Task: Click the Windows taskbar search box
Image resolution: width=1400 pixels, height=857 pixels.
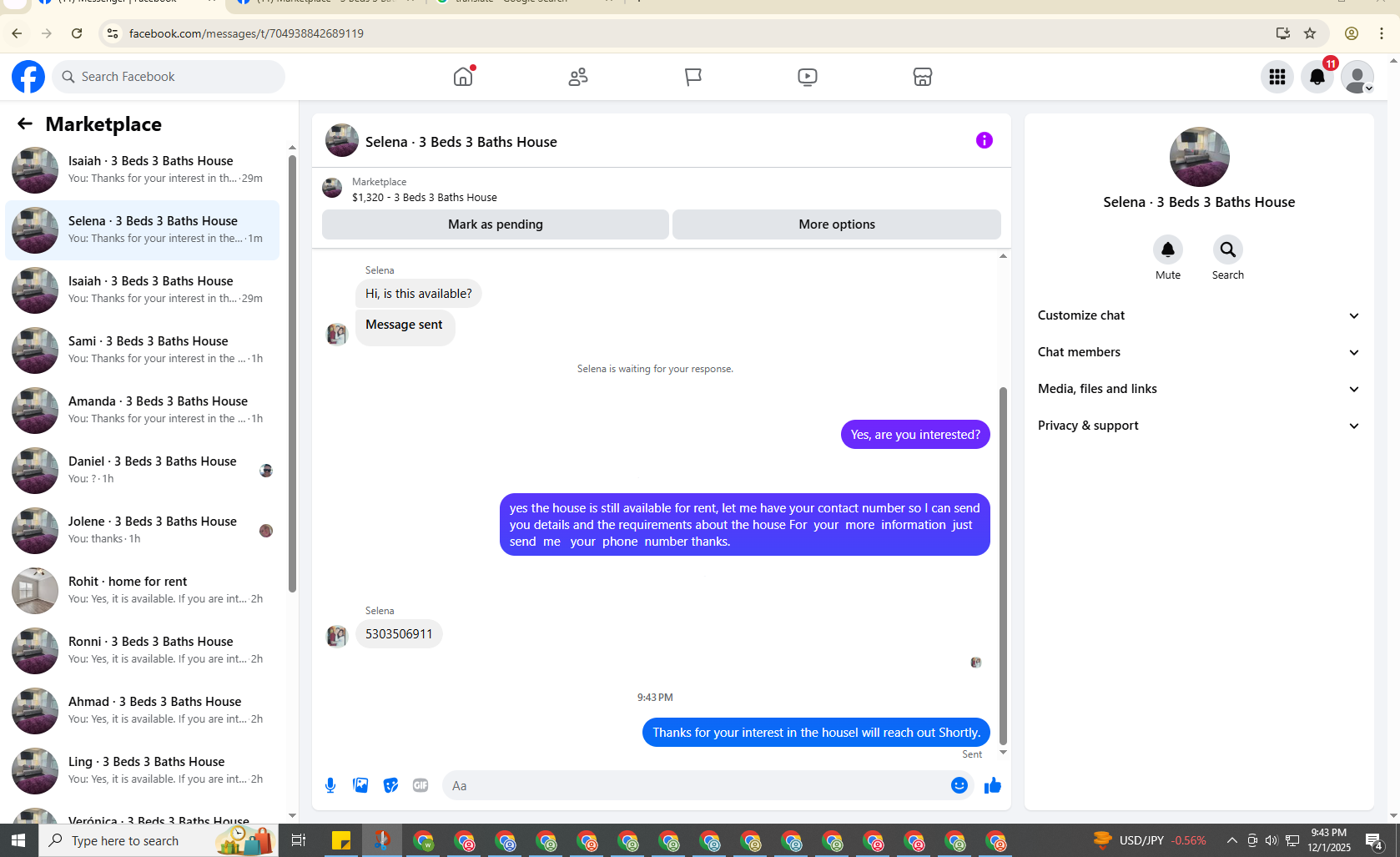Action: point(159,840)
